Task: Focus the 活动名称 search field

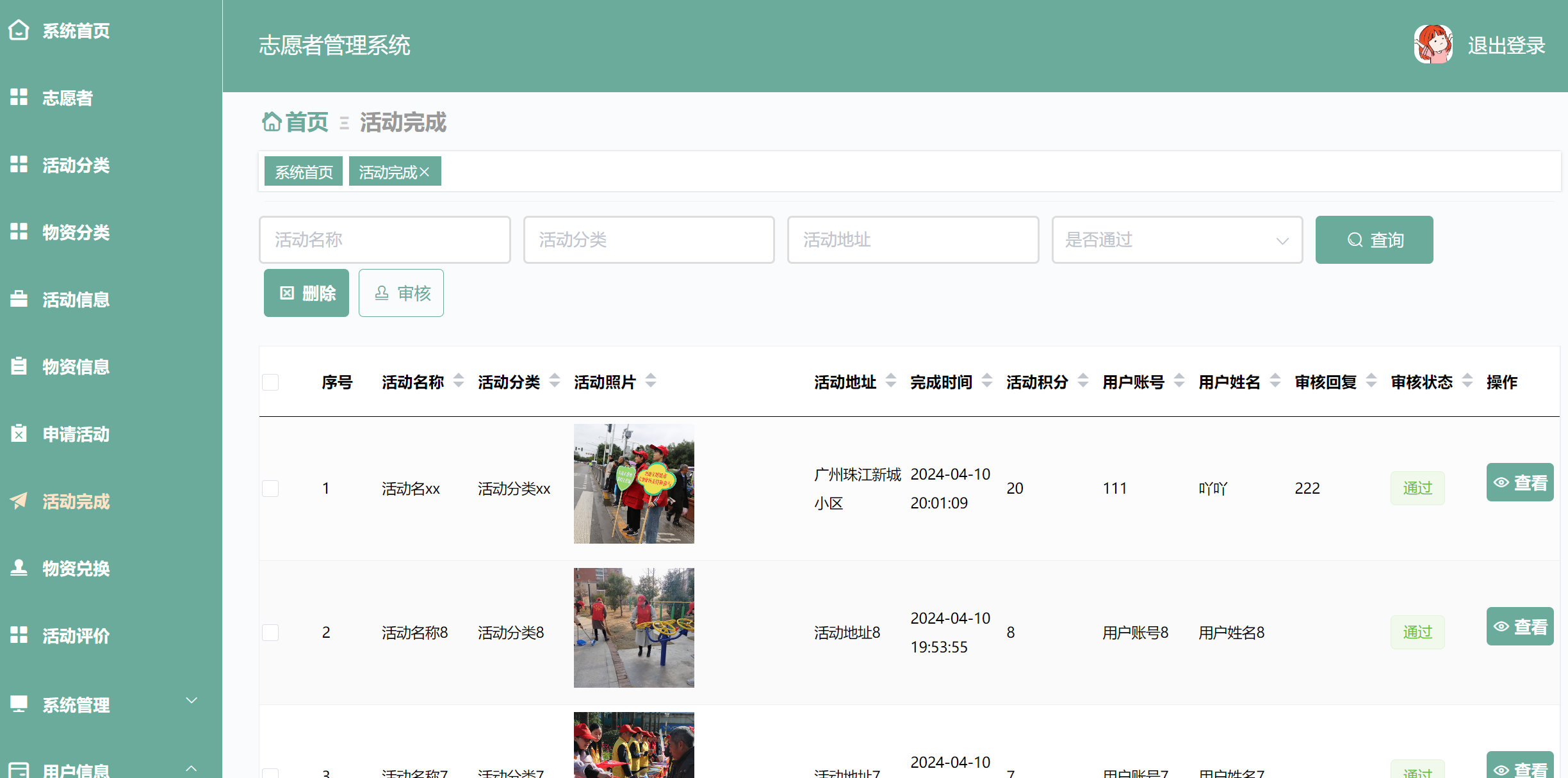Action: pyautogui.click(x=385, y=239)
